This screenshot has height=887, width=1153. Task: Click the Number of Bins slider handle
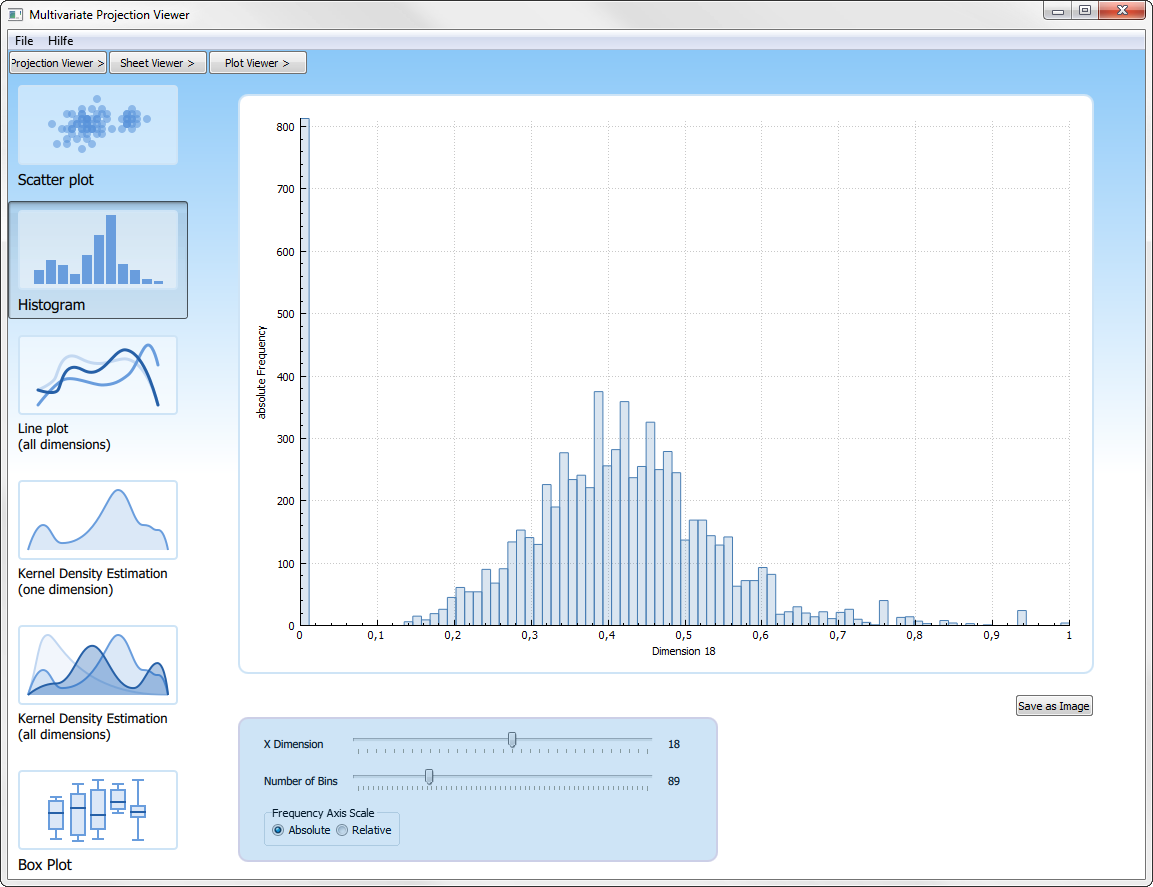pos(429,776)
